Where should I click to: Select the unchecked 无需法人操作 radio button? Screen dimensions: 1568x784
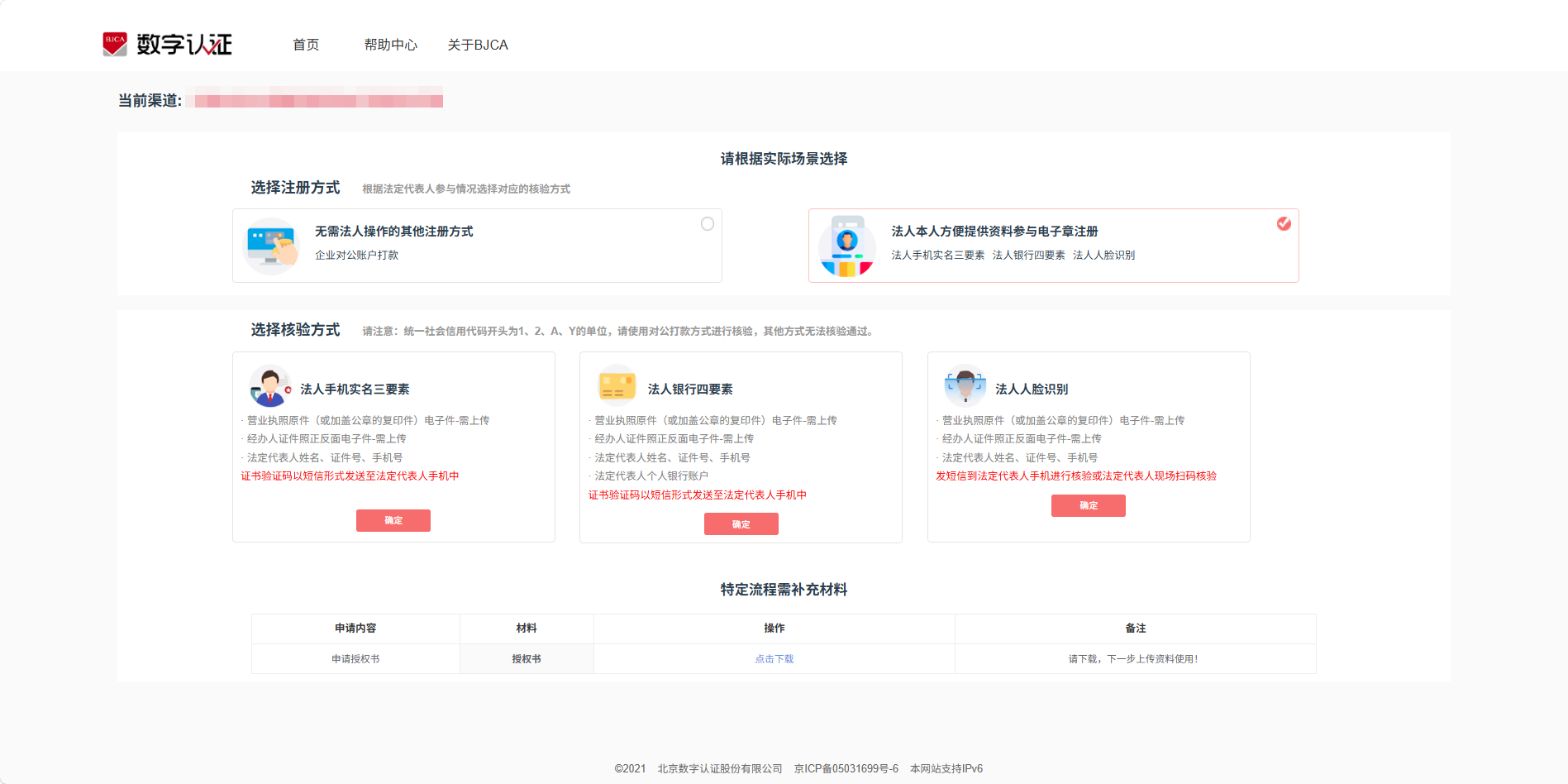pyautogui.click(x=708, y=224)
